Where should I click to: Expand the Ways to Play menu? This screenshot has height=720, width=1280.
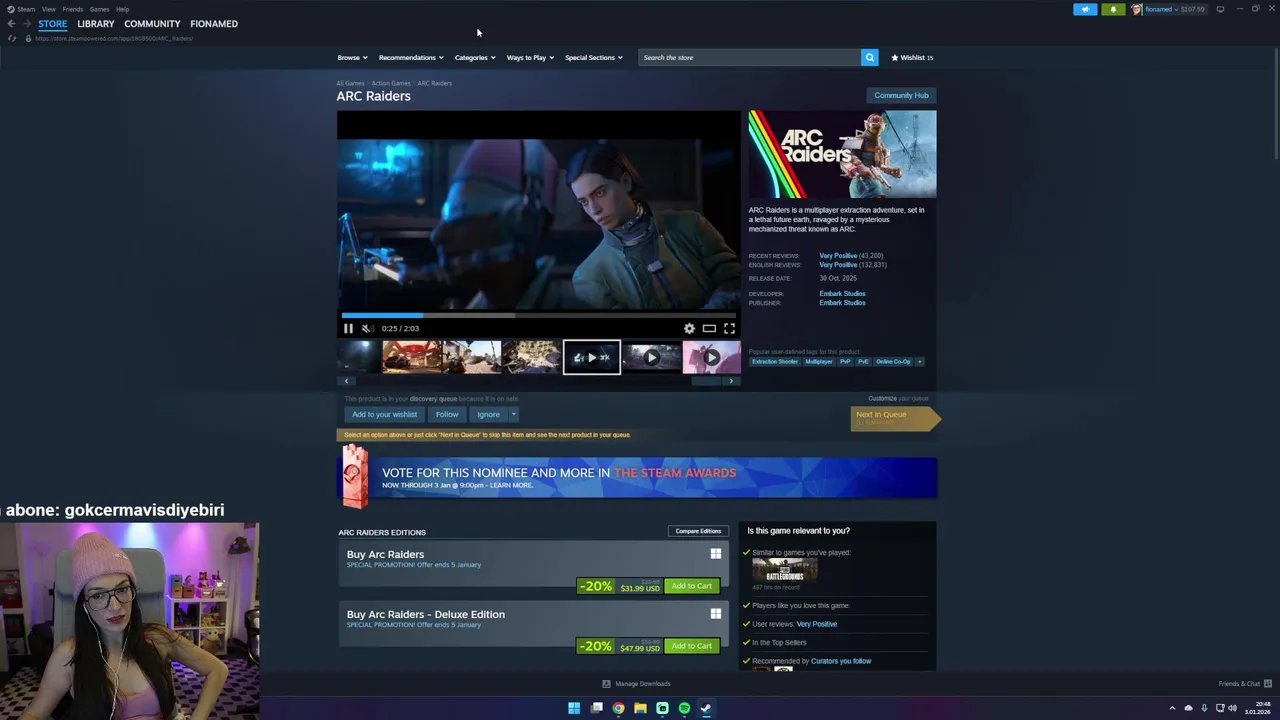click(x=530, y=57)
